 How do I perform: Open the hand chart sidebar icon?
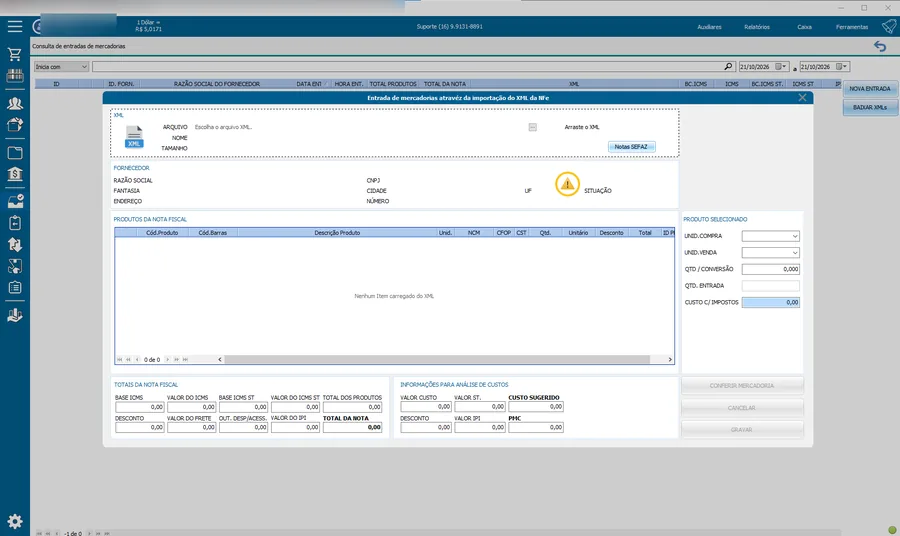coord(15,315)
